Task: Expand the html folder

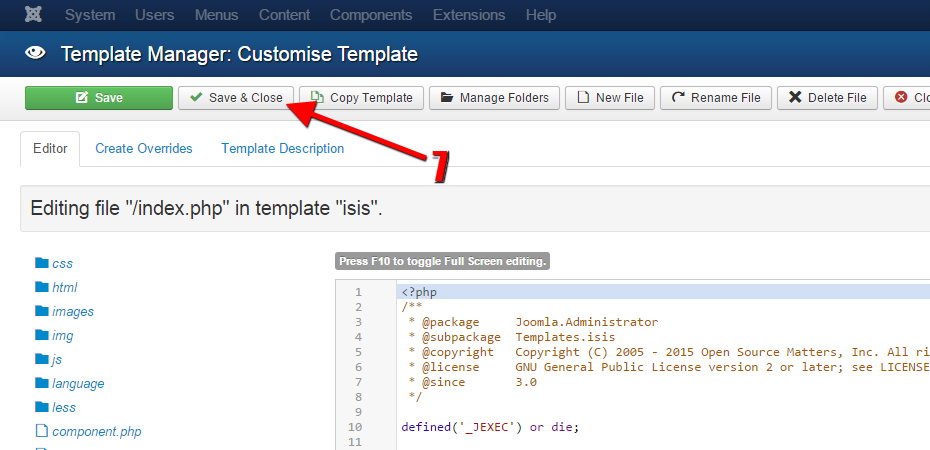Action: click(x=64, y=288)
